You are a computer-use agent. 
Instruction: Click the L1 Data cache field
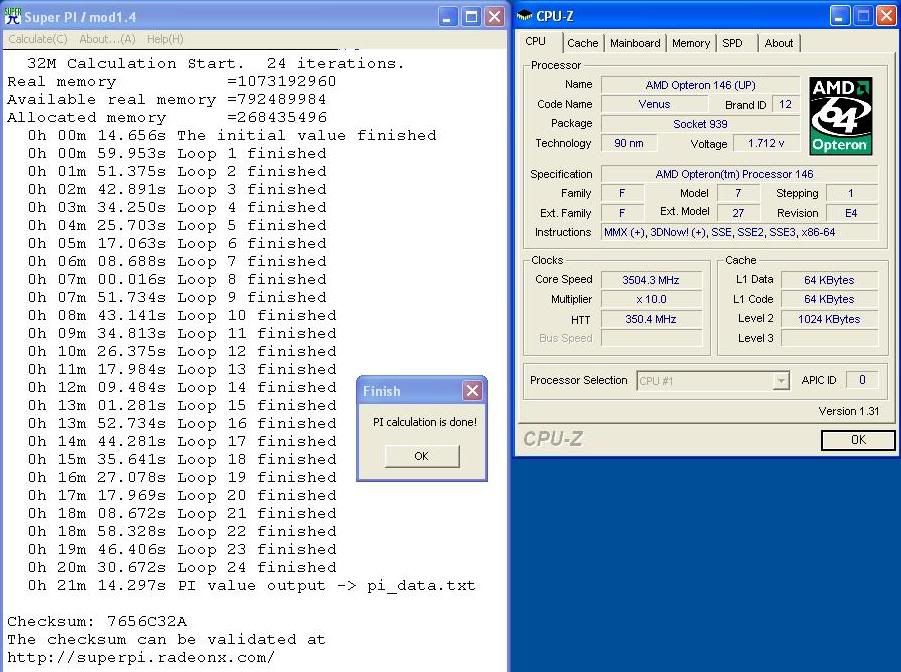pos(829,280)
